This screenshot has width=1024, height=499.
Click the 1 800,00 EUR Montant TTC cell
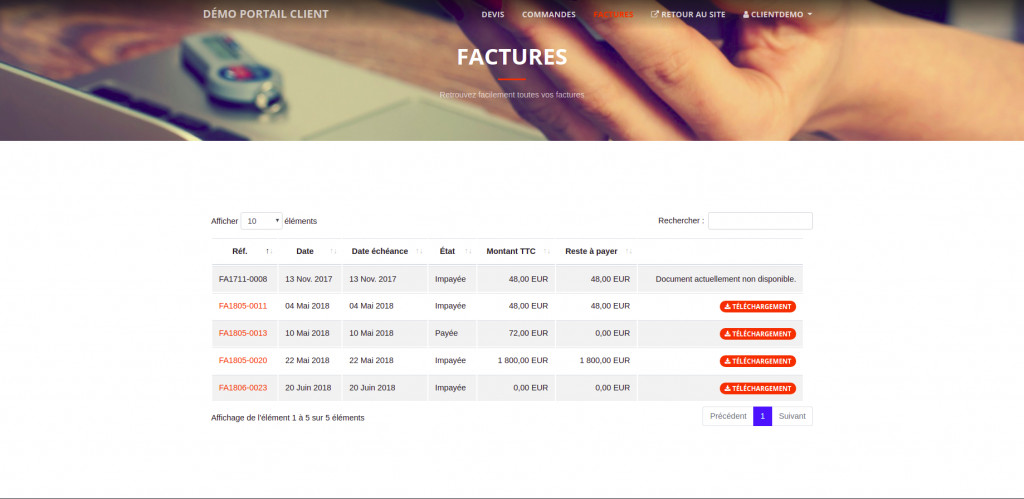coord(516,361)
